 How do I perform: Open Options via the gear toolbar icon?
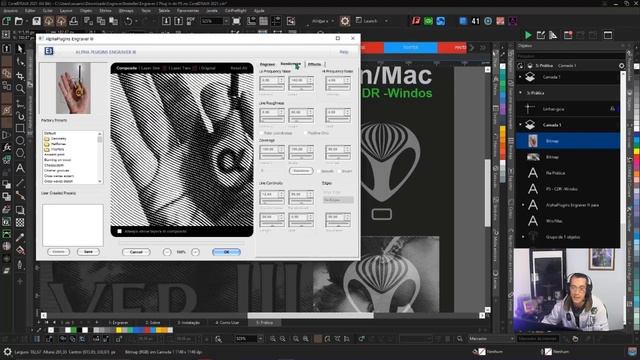(x=345, y=21)
